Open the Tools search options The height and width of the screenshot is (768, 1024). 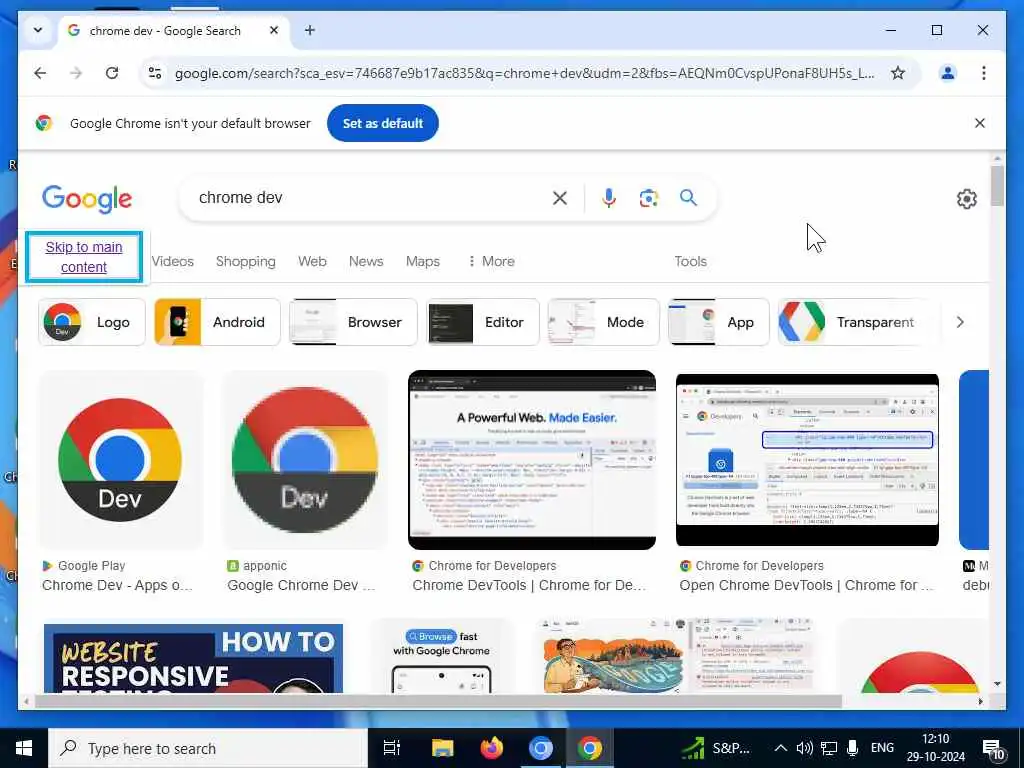coord(690,261)
